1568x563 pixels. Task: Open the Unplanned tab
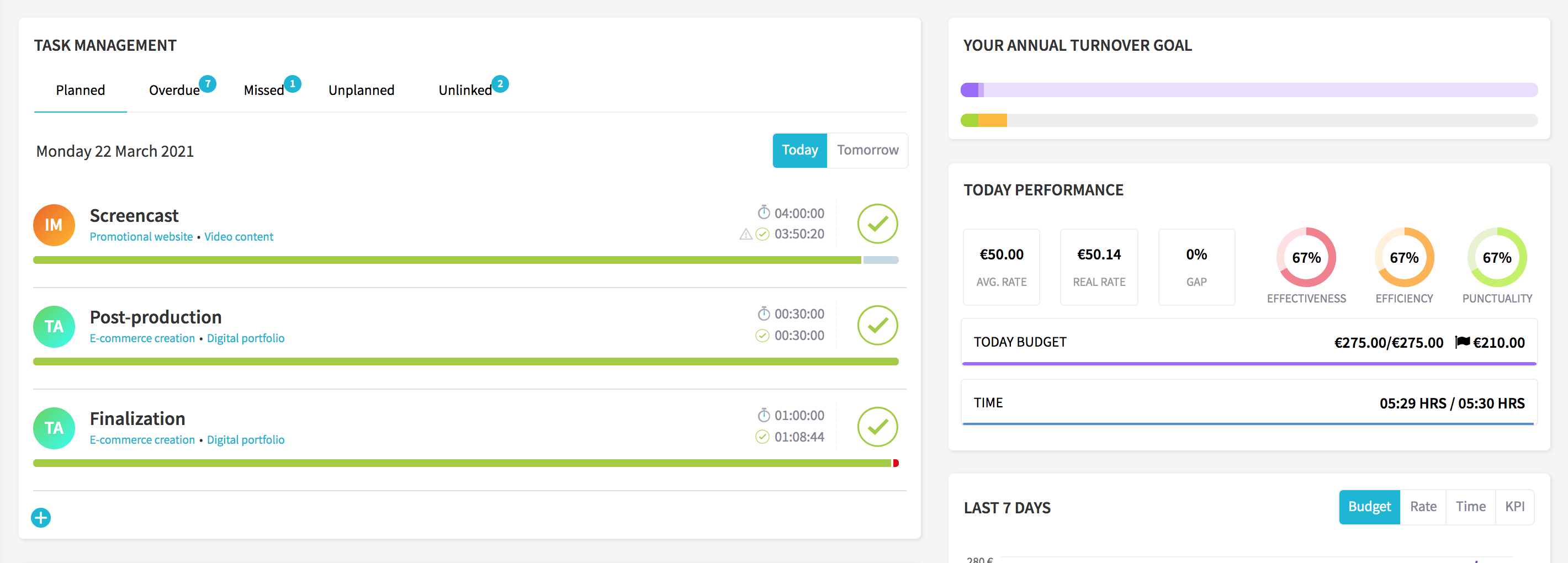pos(361,90)
